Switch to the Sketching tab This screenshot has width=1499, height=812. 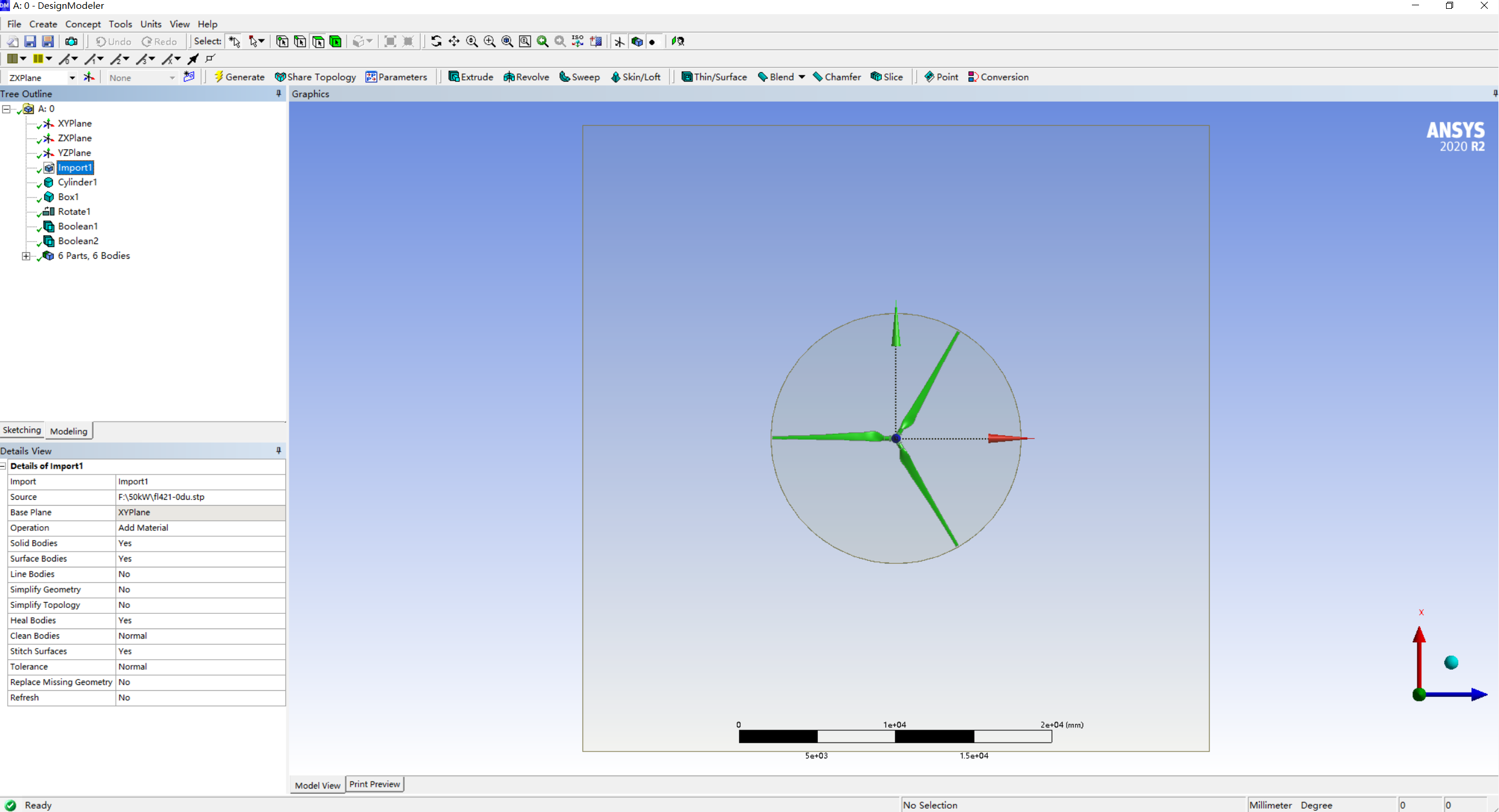[22, 430]
